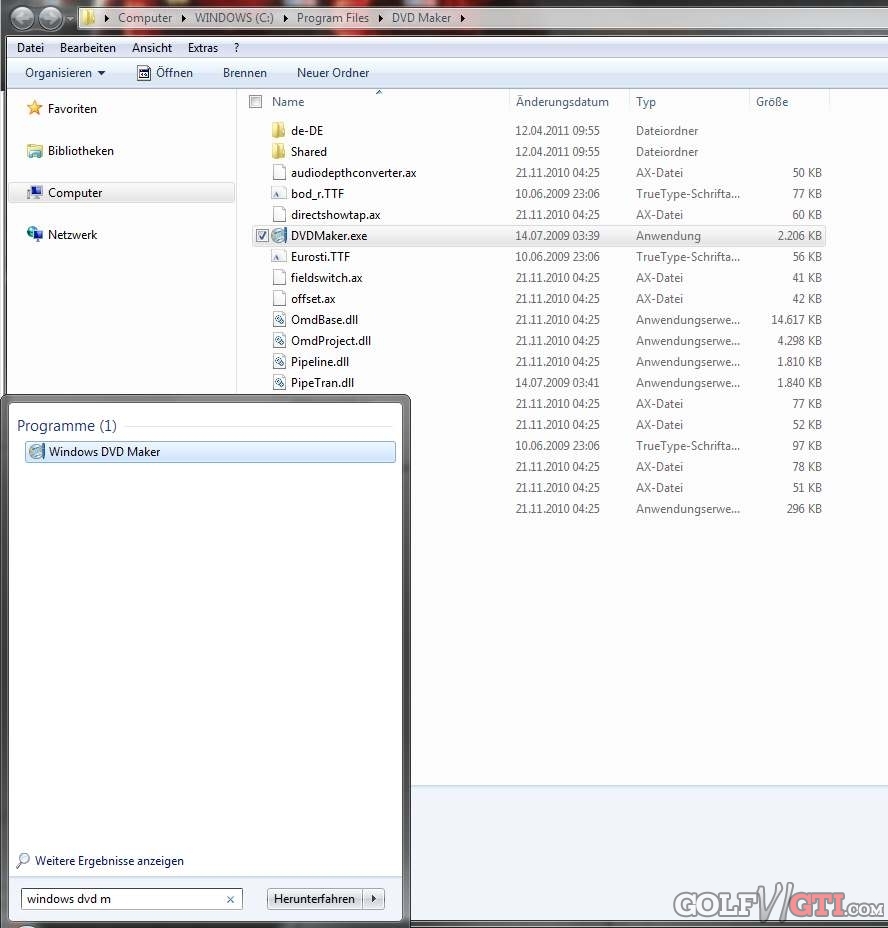The height and width of the screenshot is (928, 888).
Task: Open recent locations dropdown beside navigation arrows
Action: pyautogui.click(x=70, y=19)
